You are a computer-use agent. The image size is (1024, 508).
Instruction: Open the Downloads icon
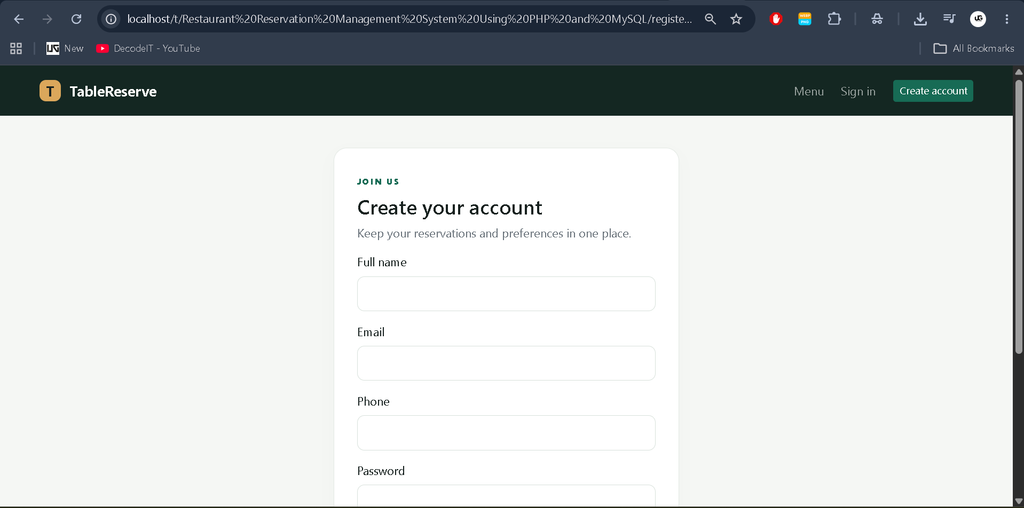920,19
